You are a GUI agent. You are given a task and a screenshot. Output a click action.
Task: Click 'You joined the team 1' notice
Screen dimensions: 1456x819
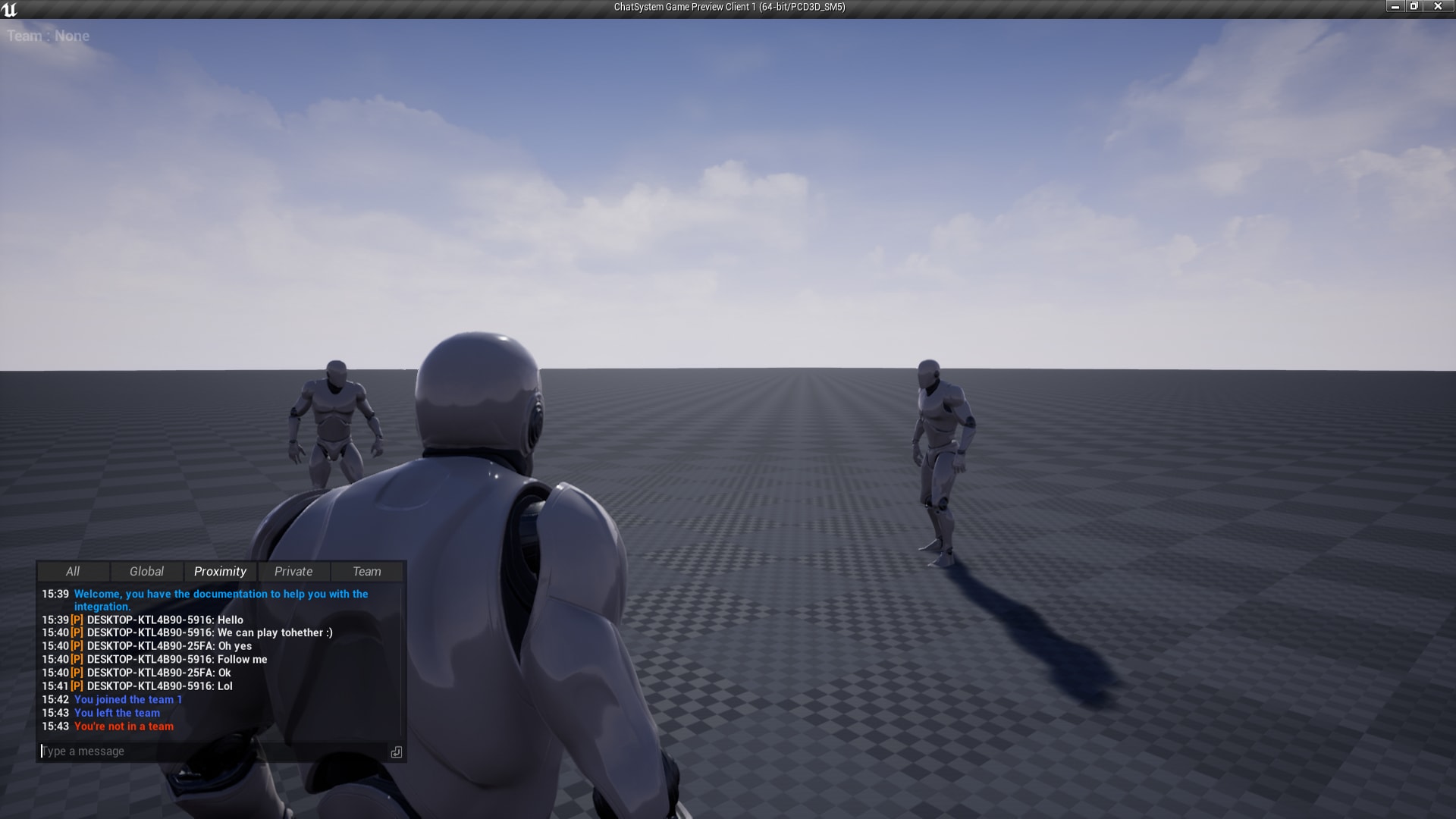coord(128,699)
